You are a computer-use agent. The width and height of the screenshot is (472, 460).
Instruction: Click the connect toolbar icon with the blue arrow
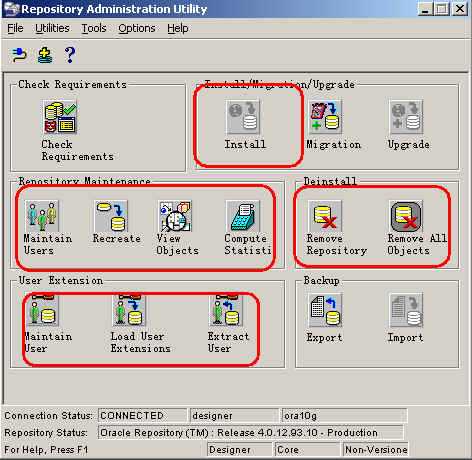(x=19, y=55)
